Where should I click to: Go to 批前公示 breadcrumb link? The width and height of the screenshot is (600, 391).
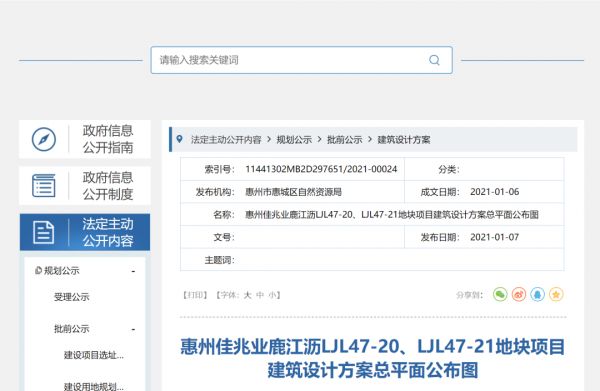click(344, 140)
